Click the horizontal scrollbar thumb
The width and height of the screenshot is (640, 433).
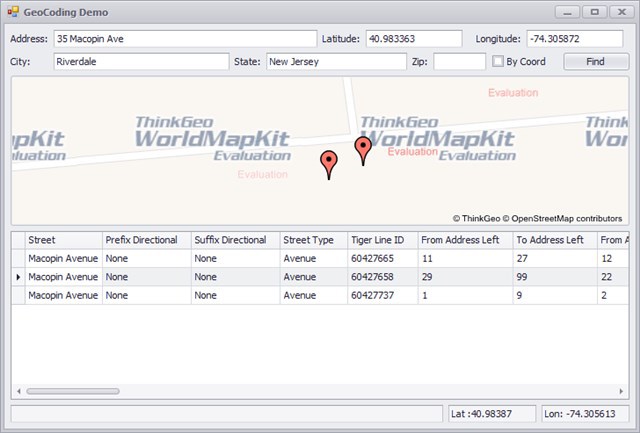click(73, 391)
